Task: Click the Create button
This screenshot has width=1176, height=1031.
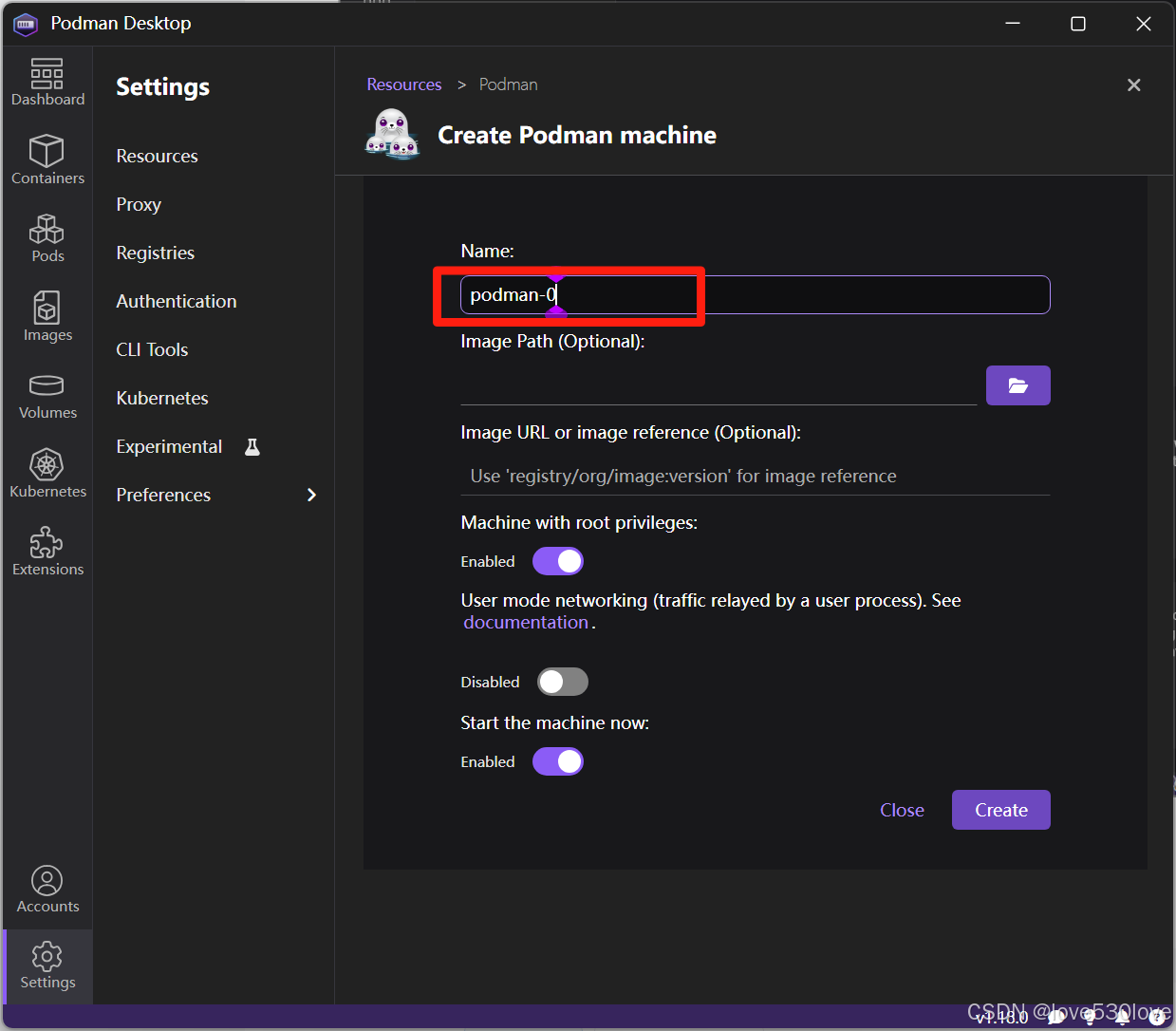Action: (x=1001, y=810)
